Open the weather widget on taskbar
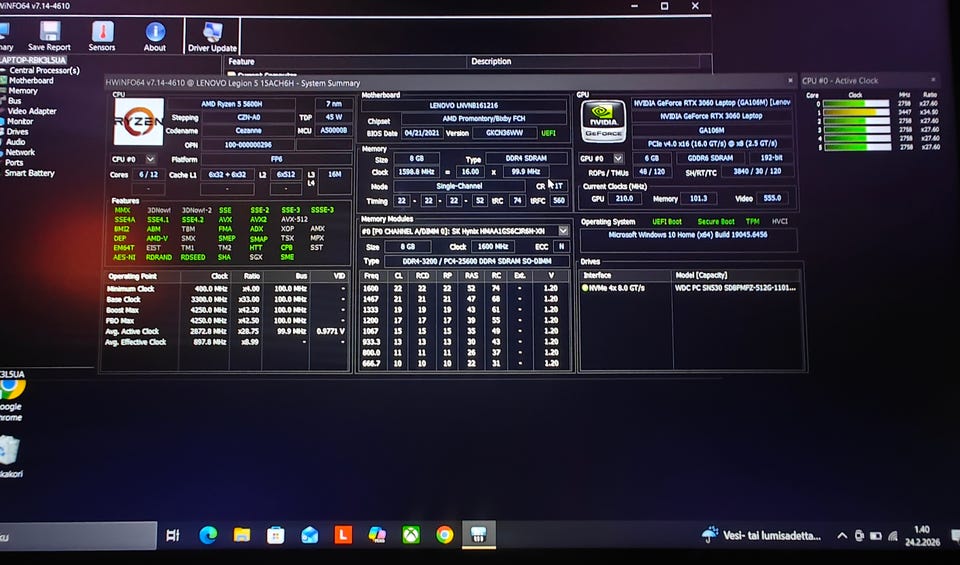 coord(761,535)
